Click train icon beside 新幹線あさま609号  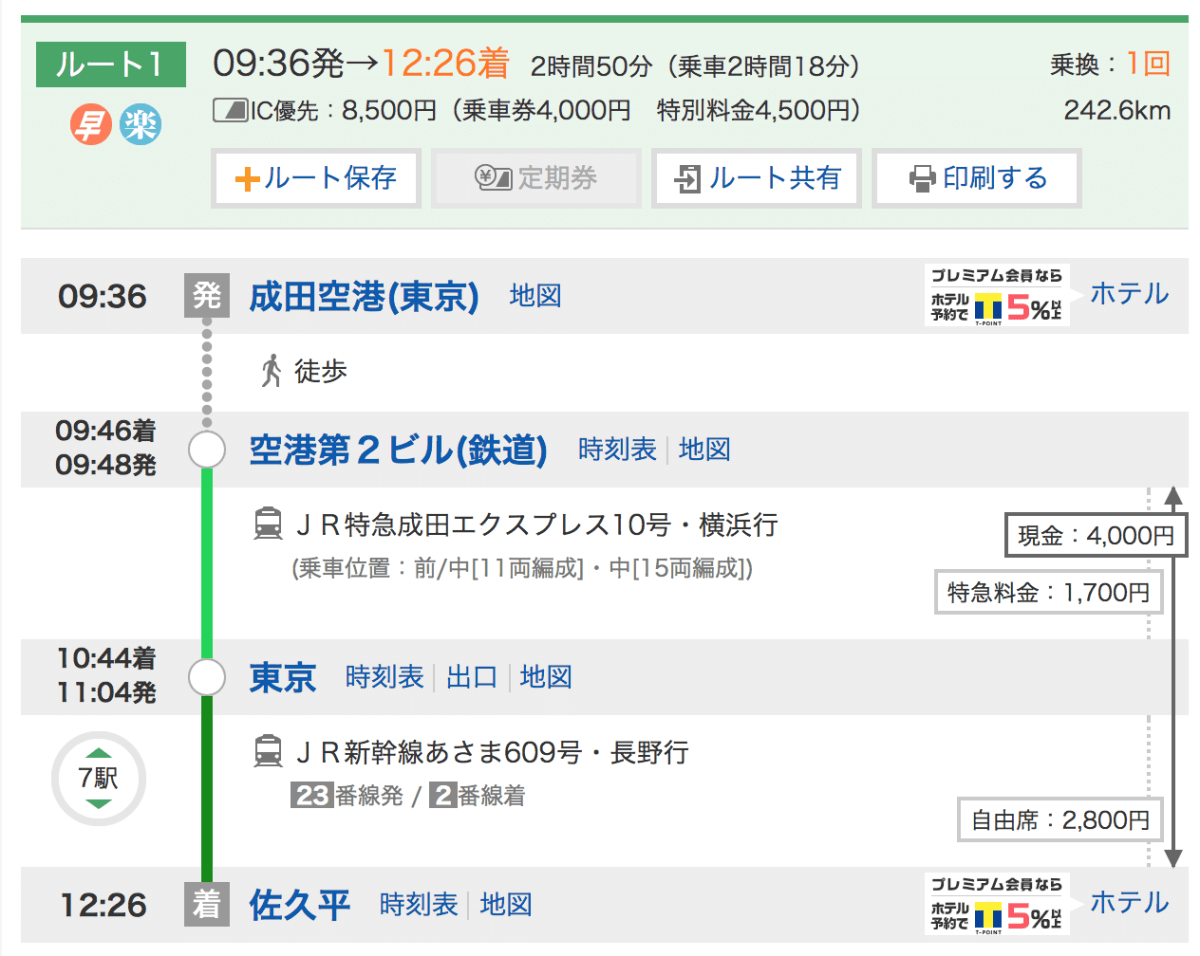pyautogui.click(x=268, y=752)
